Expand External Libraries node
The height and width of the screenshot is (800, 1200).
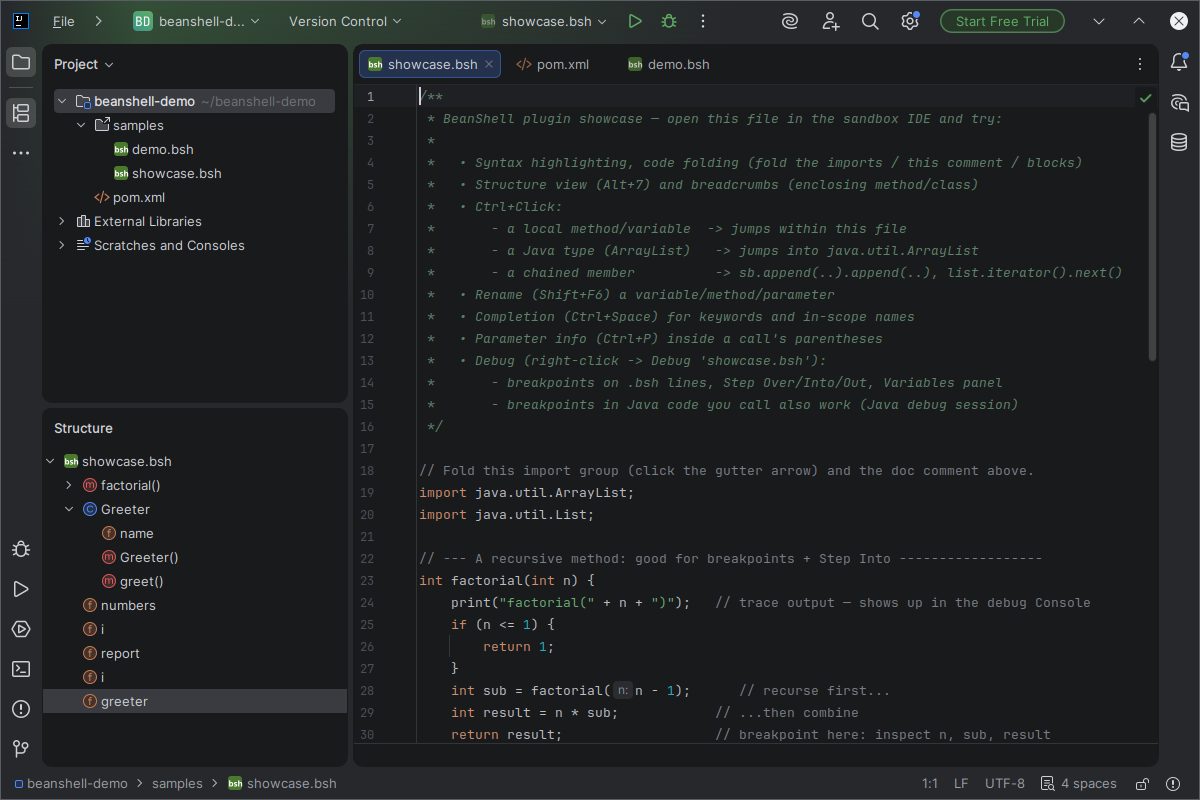tap(62, 221)
